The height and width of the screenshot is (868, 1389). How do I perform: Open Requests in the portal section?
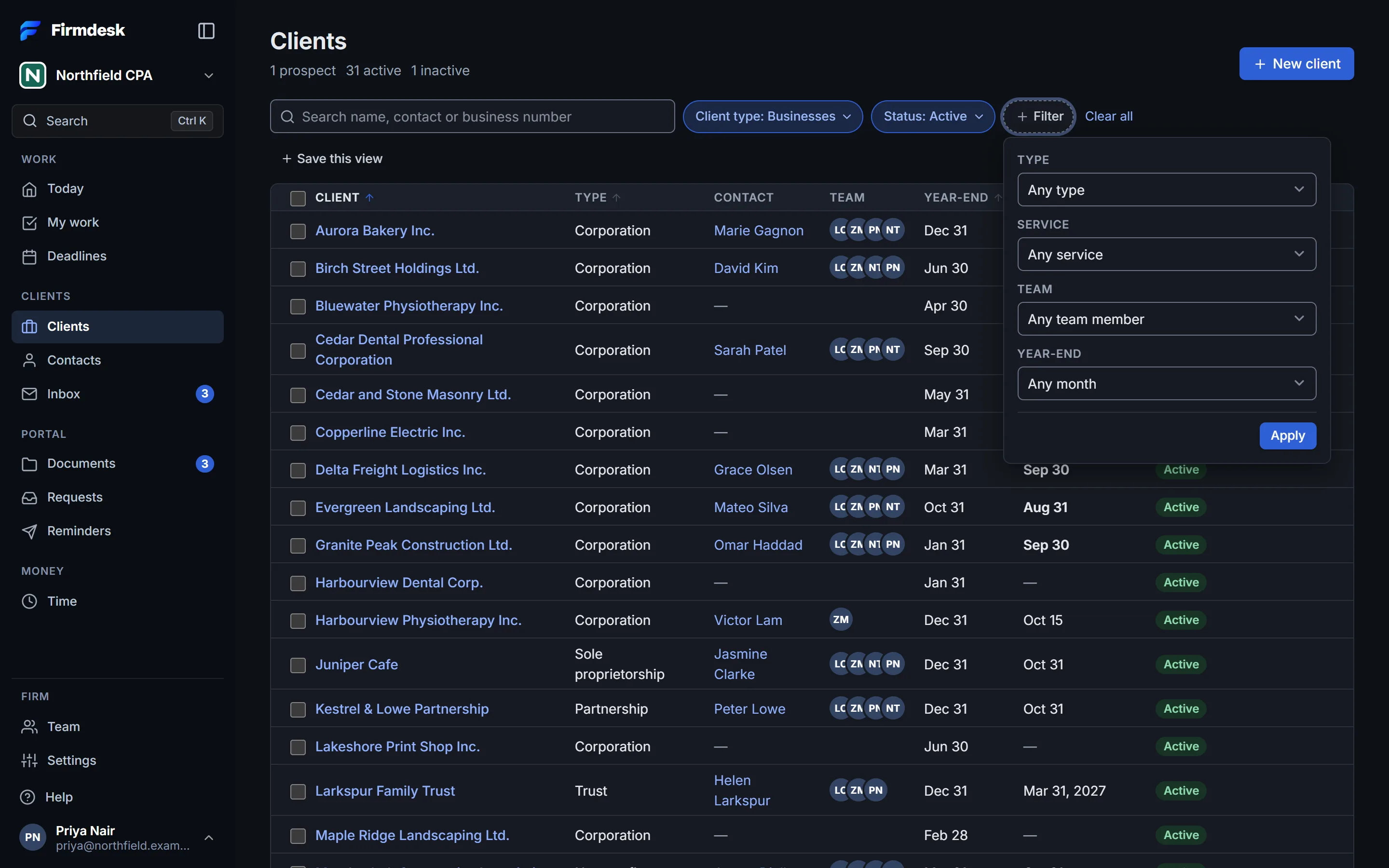click(x=118, y=497)
